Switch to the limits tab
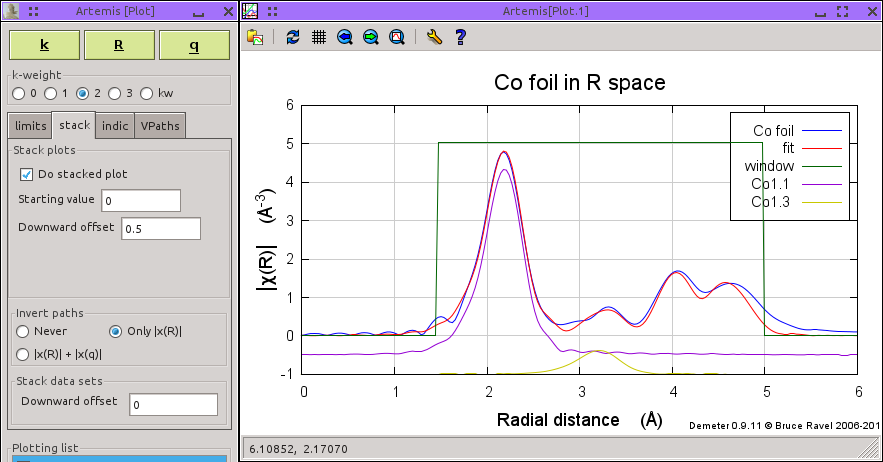Viewport: 883px width, 462px height. [30, 126]
